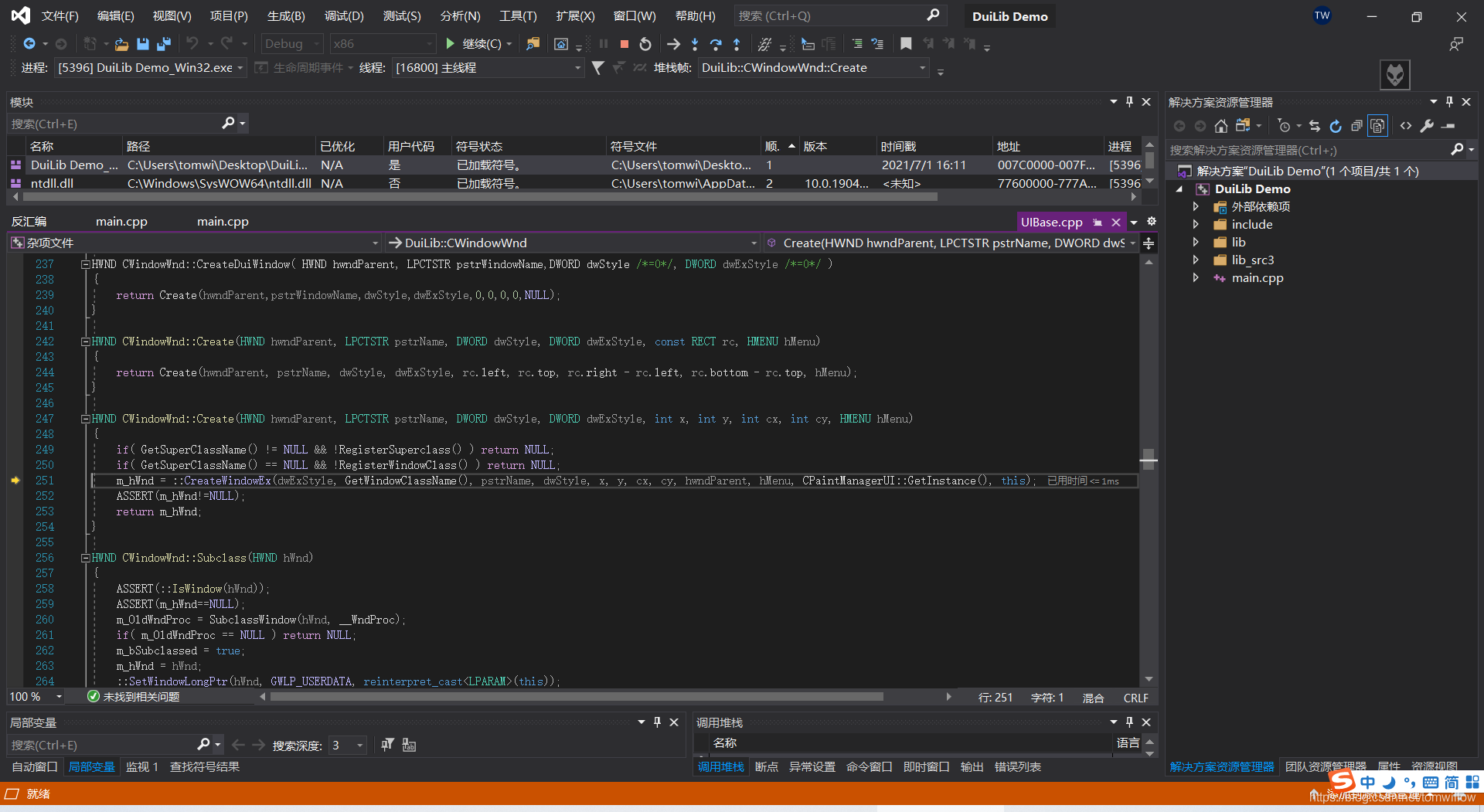Toggle Show All Files in Solution Explorer
This screenshot has width=1484, height=812.
pyautogui.click(x=1377, y=126)
